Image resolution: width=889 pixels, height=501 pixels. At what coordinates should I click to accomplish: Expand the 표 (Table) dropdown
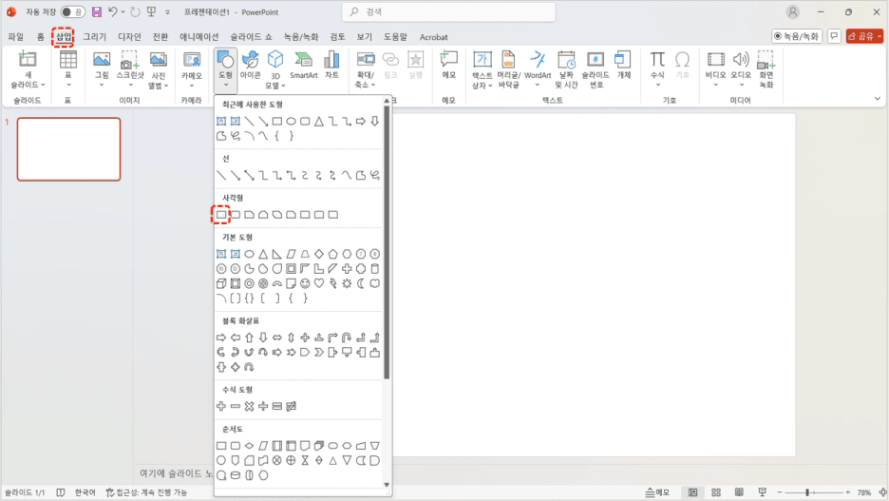(68, 84)
